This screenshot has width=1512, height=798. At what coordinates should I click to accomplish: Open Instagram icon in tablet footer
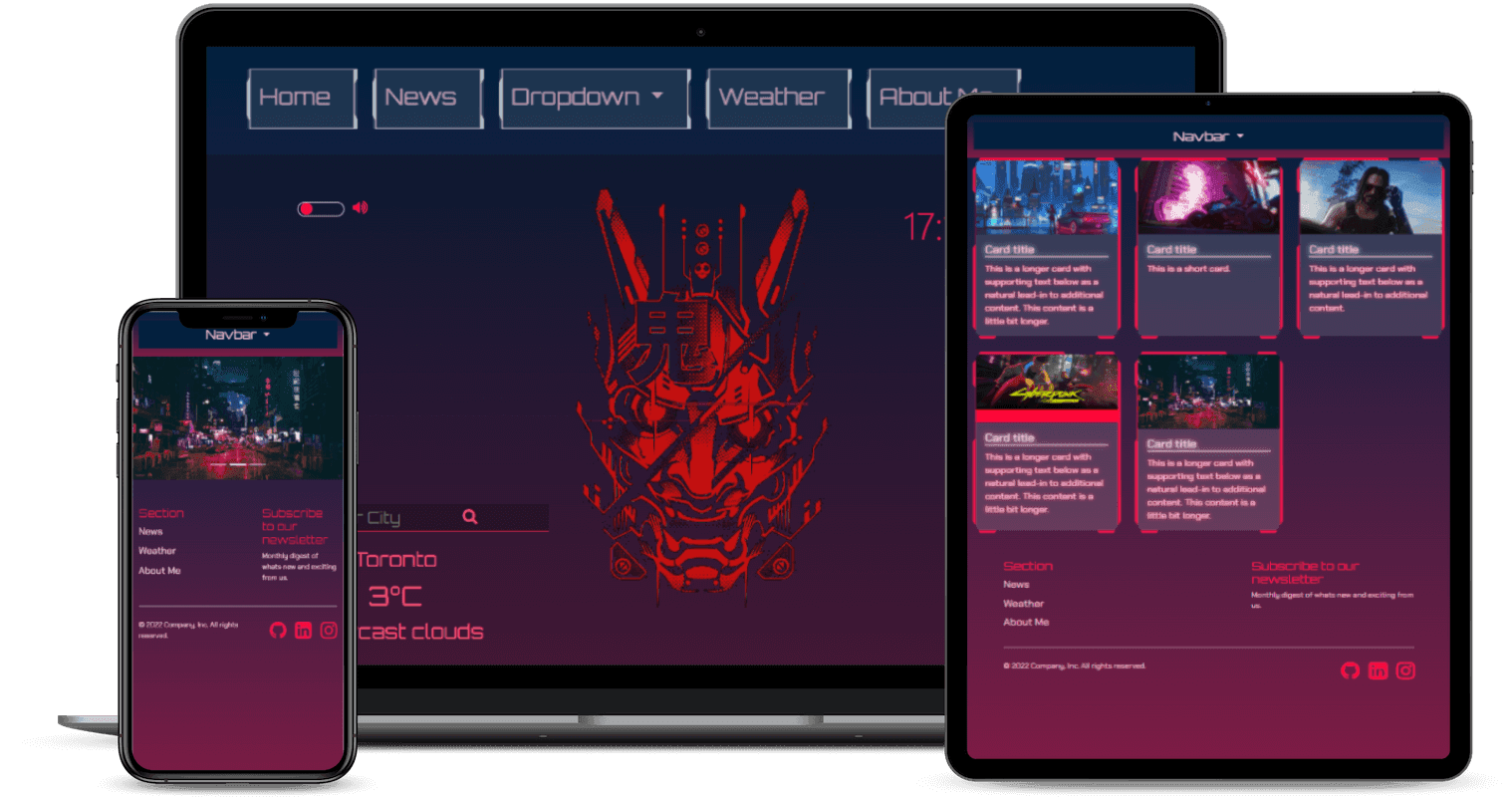1405,670
